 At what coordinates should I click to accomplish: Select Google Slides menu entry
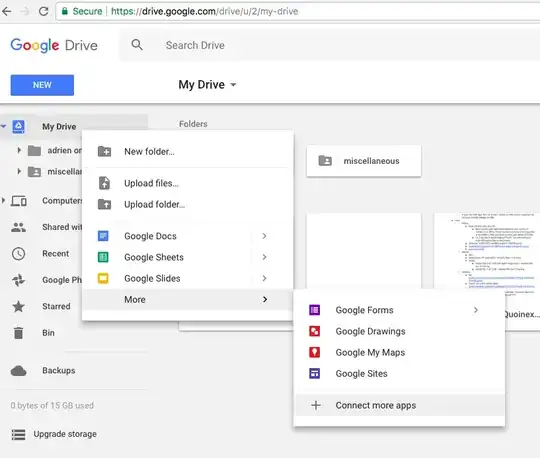pos(188,278)
